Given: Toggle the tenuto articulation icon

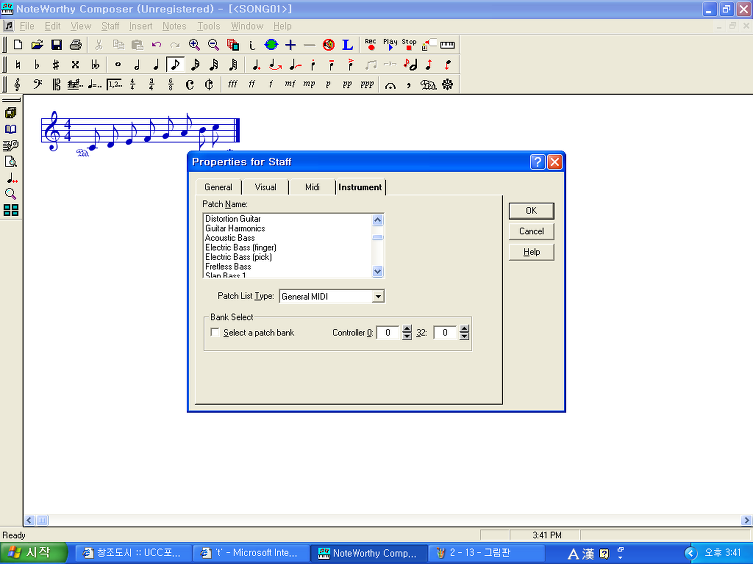Looking at the screenshot, I should (x=331, y=64).
